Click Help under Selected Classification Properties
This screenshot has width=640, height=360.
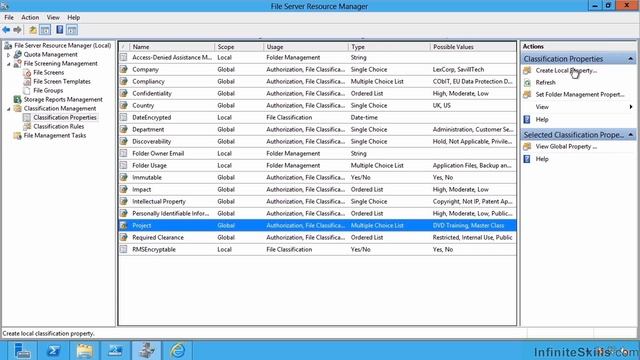tap(542, 159)
